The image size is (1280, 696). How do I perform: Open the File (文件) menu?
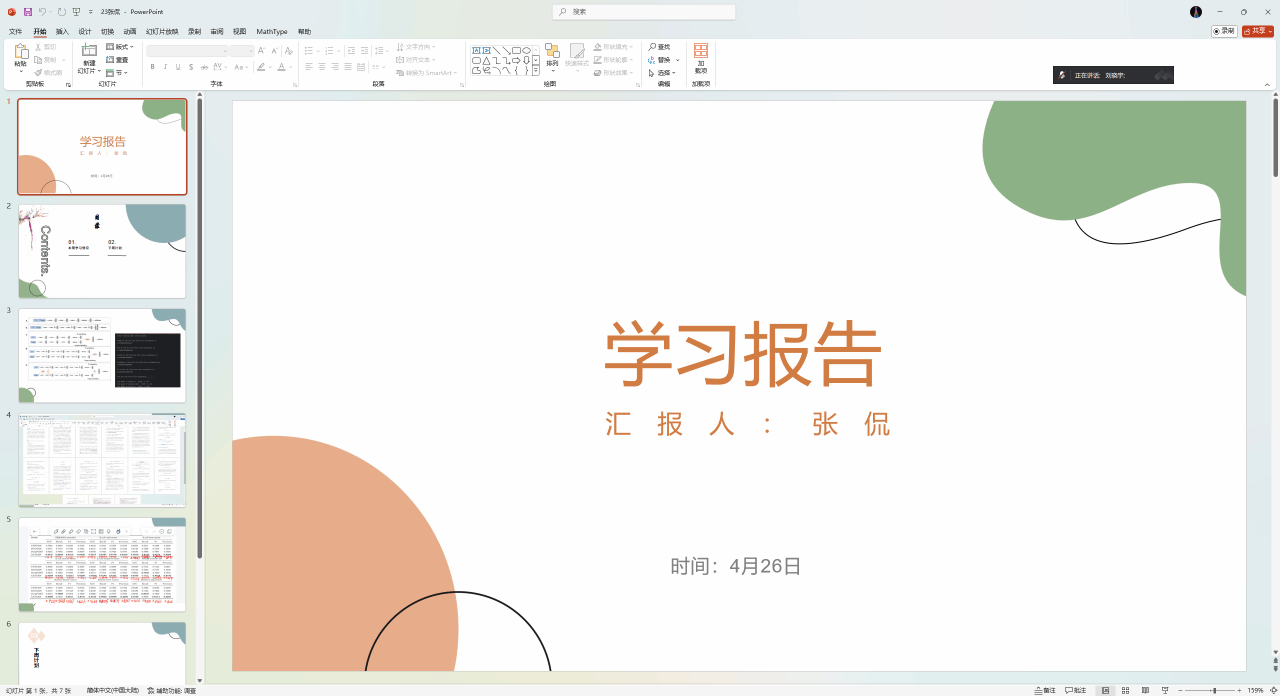click(15, 32)
